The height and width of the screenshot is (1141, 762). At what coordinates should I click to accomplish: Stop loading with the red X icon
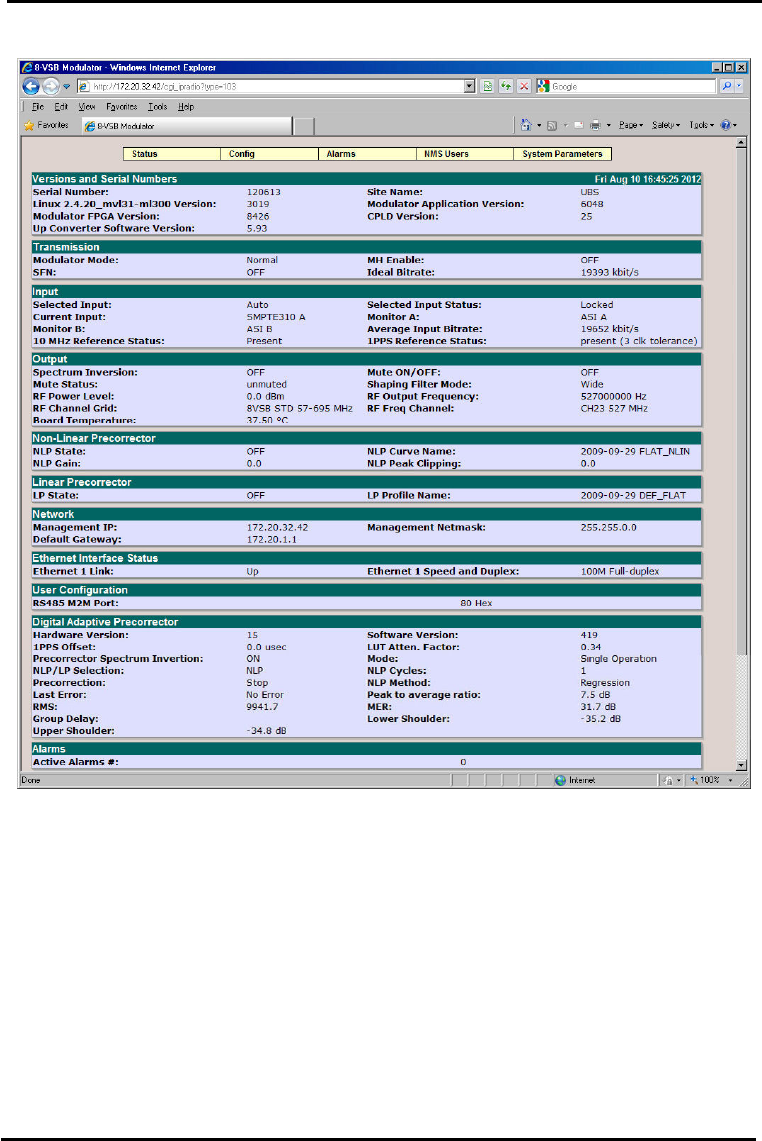pyautogui.click(x=524, y=87)
